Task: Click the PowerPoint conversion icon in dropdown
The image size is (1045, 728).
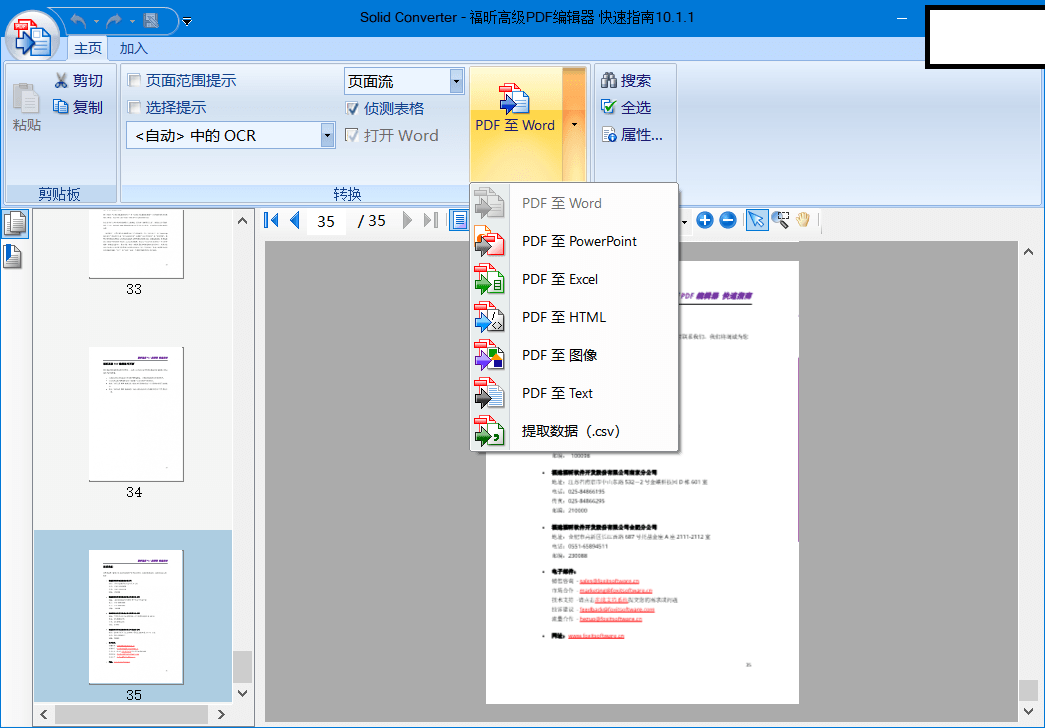Action: (489, 241)
